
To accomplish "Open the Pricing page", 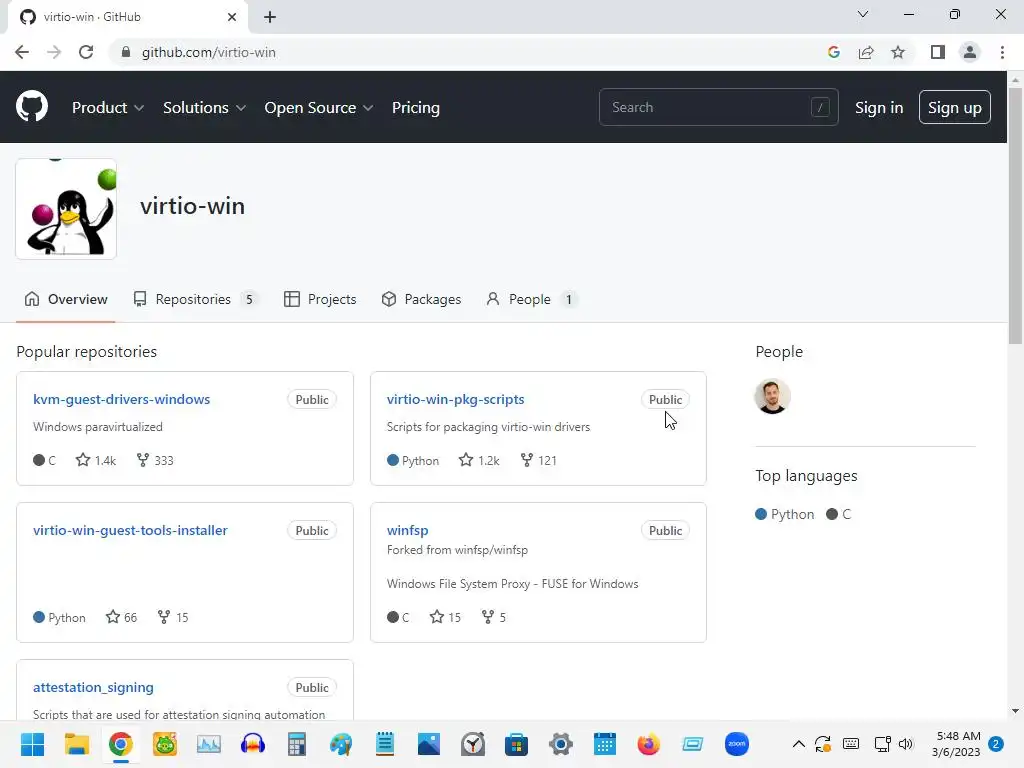I will tap(415, 108).
